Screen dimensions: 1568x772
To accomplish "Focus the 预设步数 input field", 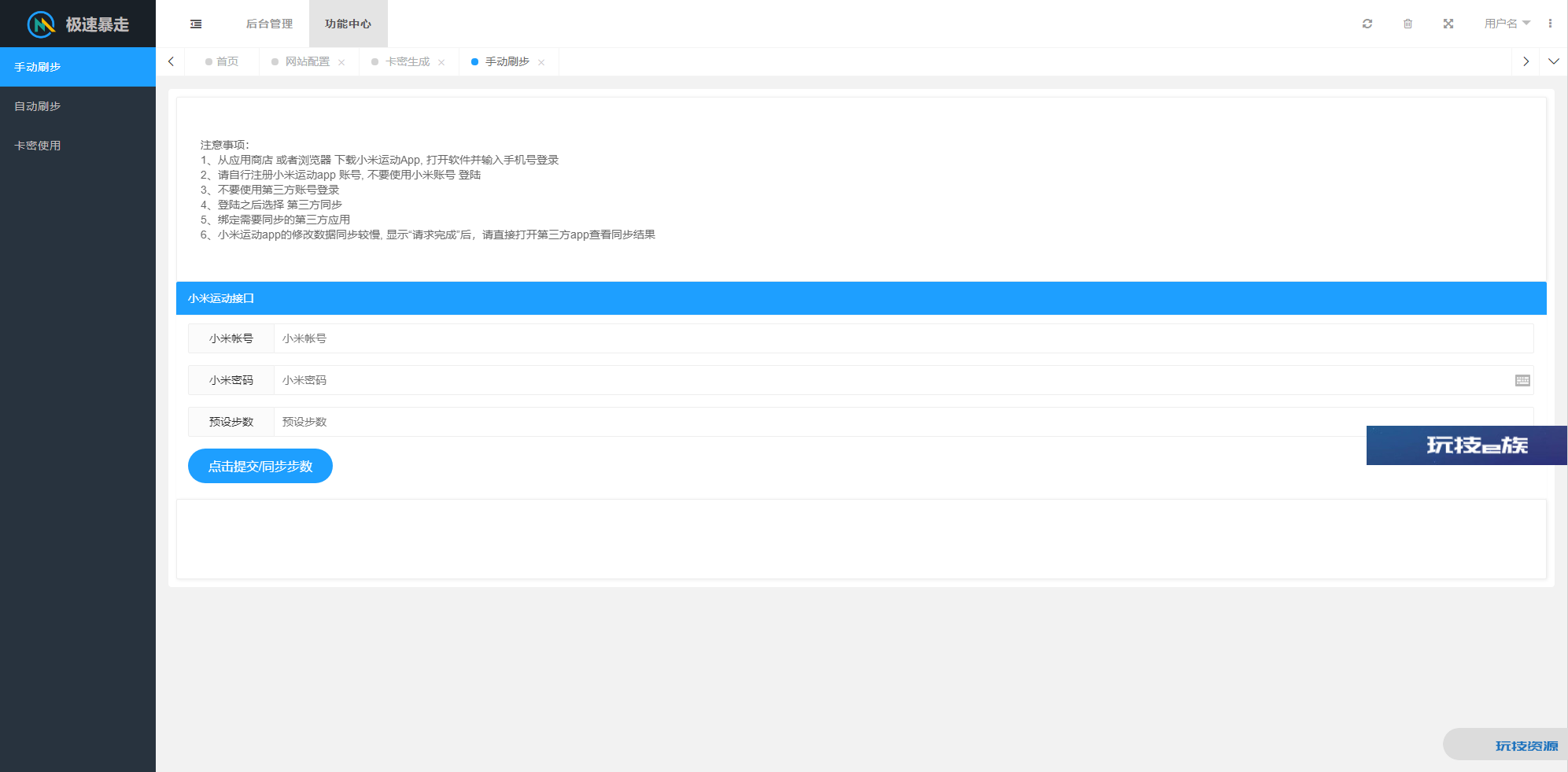I will point(903,422).
